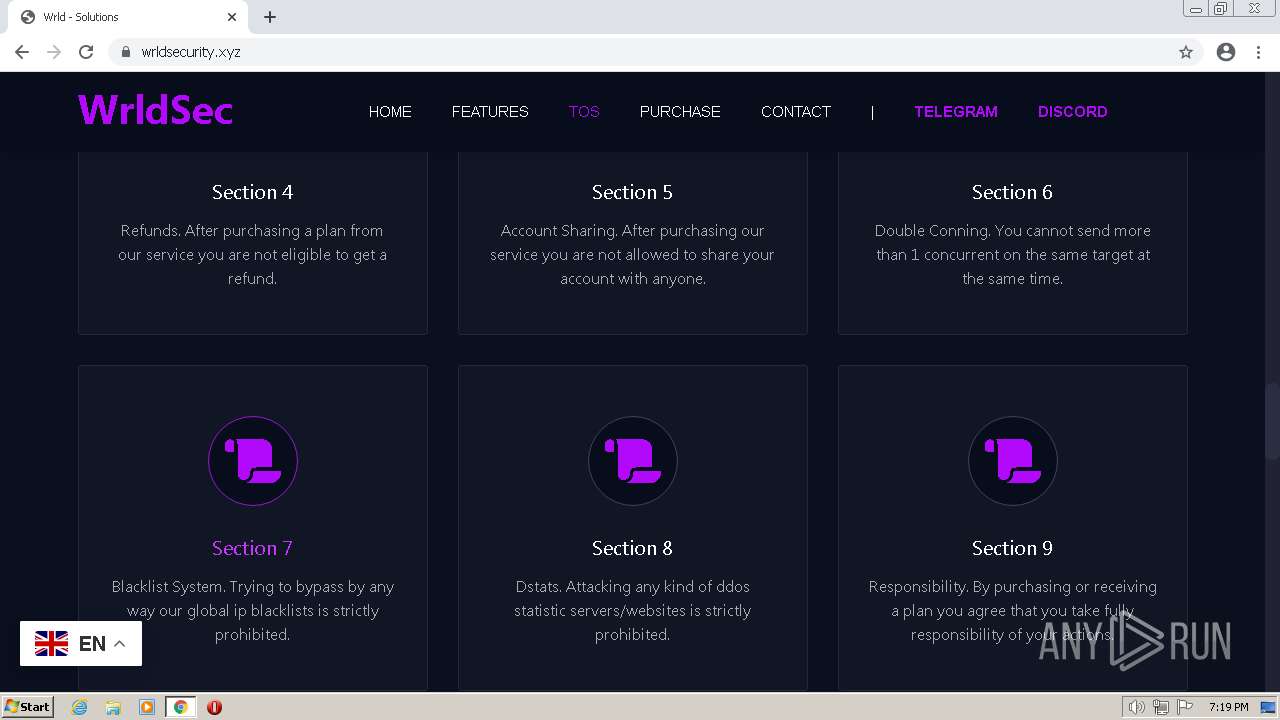
Task: Open media player from taskbar
Action: [x=147, y=707]
